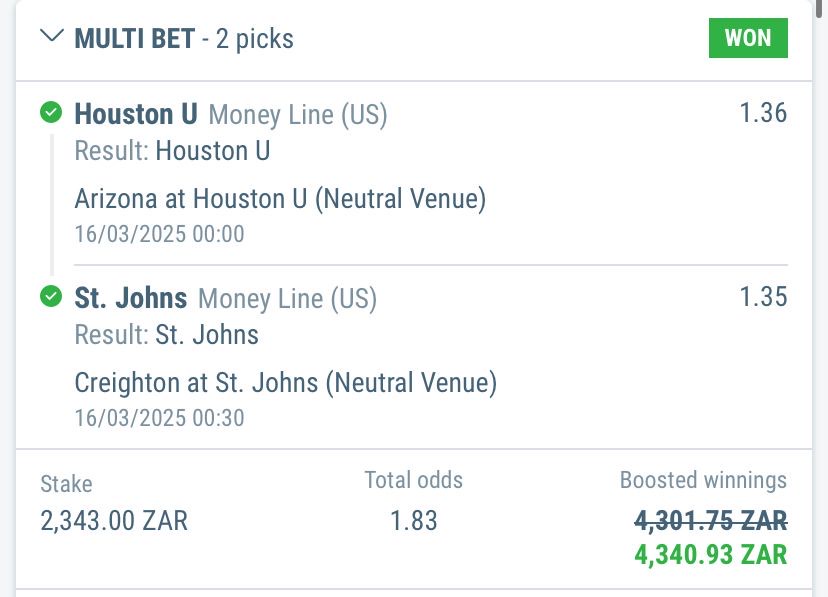Viewport: 828px width, 597px height.
Task: Click the 1.36 odds value
Action: (x=763, y=113)
